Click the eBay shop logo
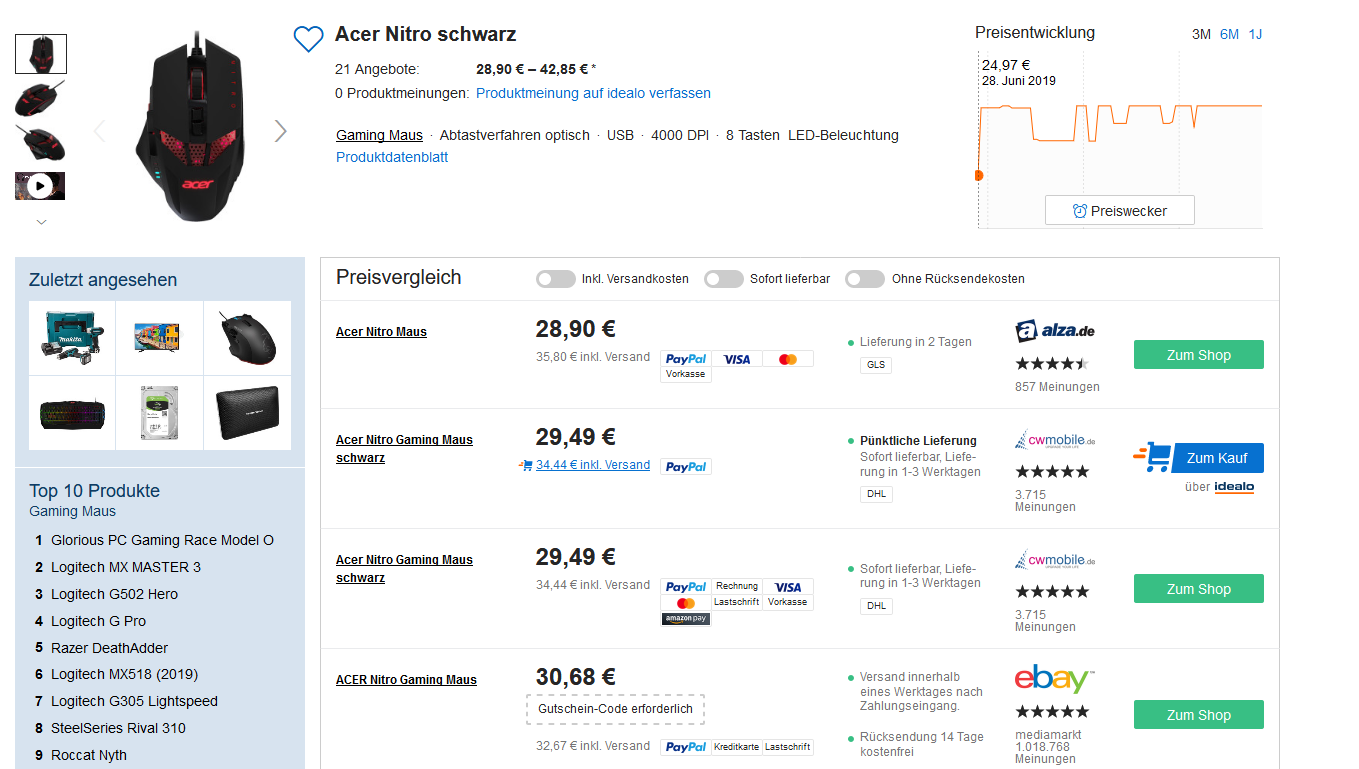 1055,679
